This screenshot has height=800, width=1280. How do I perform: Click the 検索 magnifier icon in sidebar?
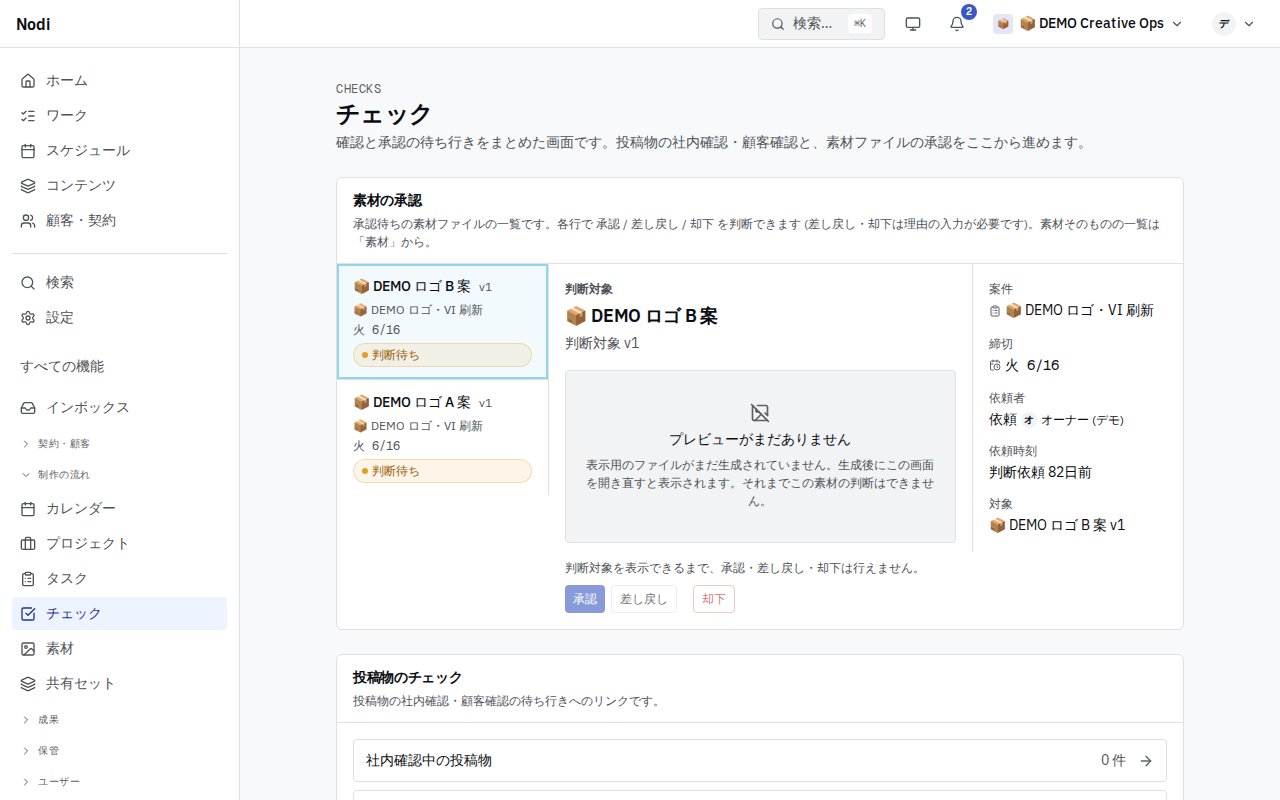tap(28, 282)
